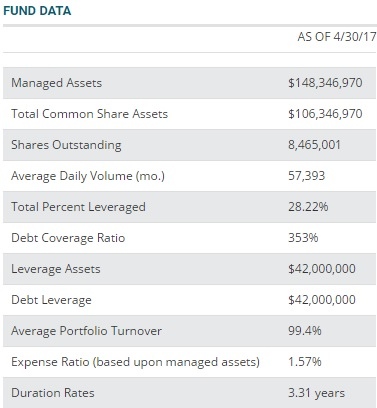Image resolution: width=377 pixels, height=408 pixels.
Task: Click the FUND DATA heading
Action: (x=37, y=11)
